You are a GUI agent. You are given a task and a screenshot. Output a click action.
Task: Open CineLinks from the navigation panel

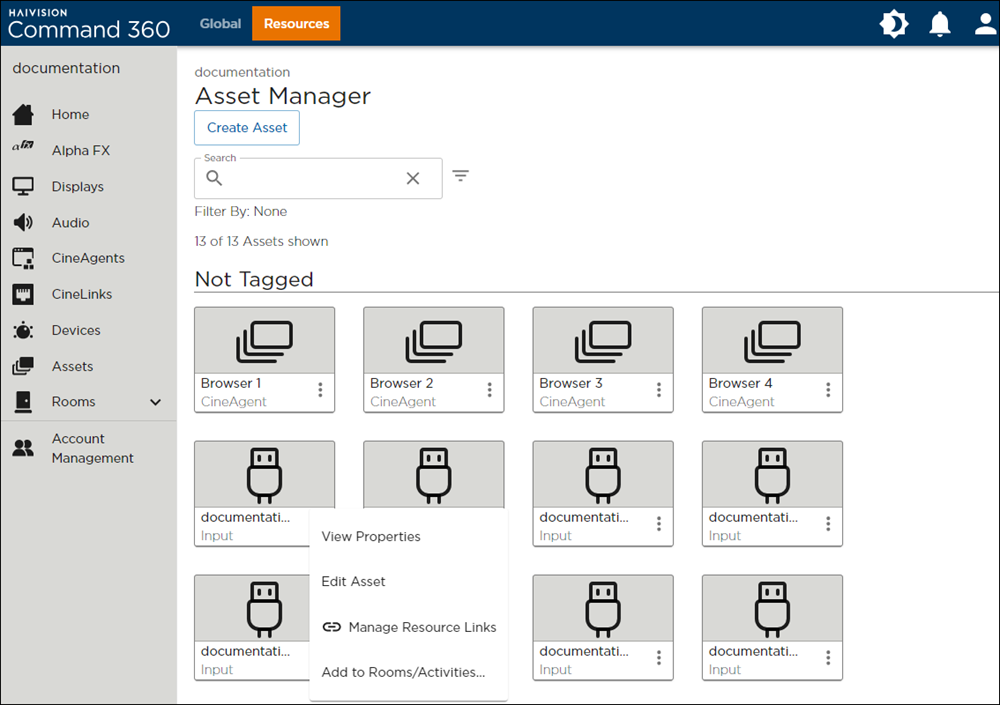(x=22, y=294)
